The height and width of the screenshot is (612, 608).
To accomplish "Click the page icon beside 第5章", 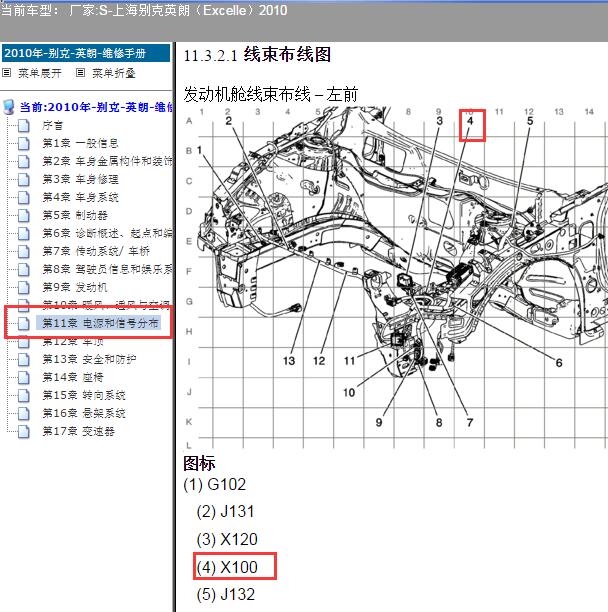I will (x=24, y=215).
